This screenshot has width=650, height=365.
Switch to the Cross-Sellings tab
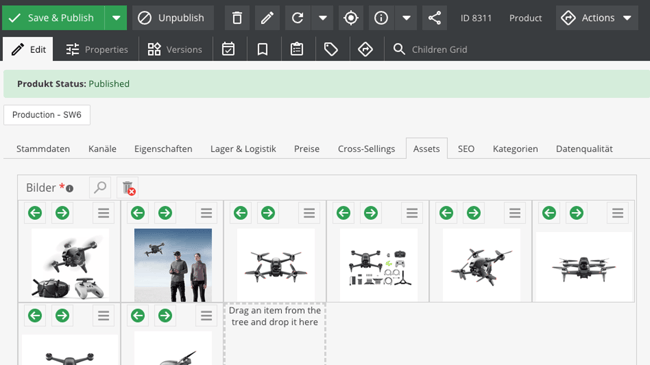[x=366, y=149]
